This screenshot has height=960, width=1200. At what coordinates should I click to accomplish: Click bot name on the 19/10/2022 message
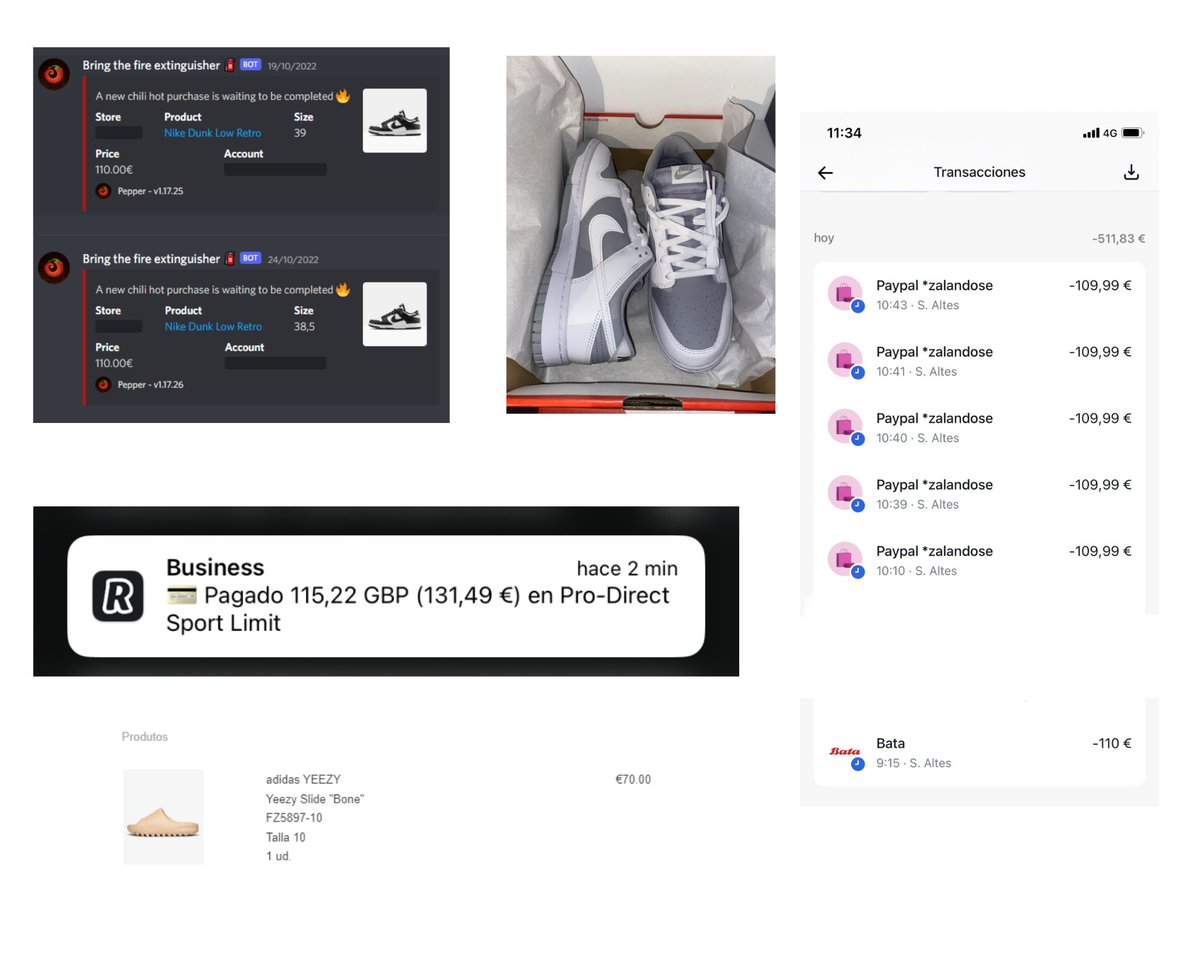pos(151,65)
